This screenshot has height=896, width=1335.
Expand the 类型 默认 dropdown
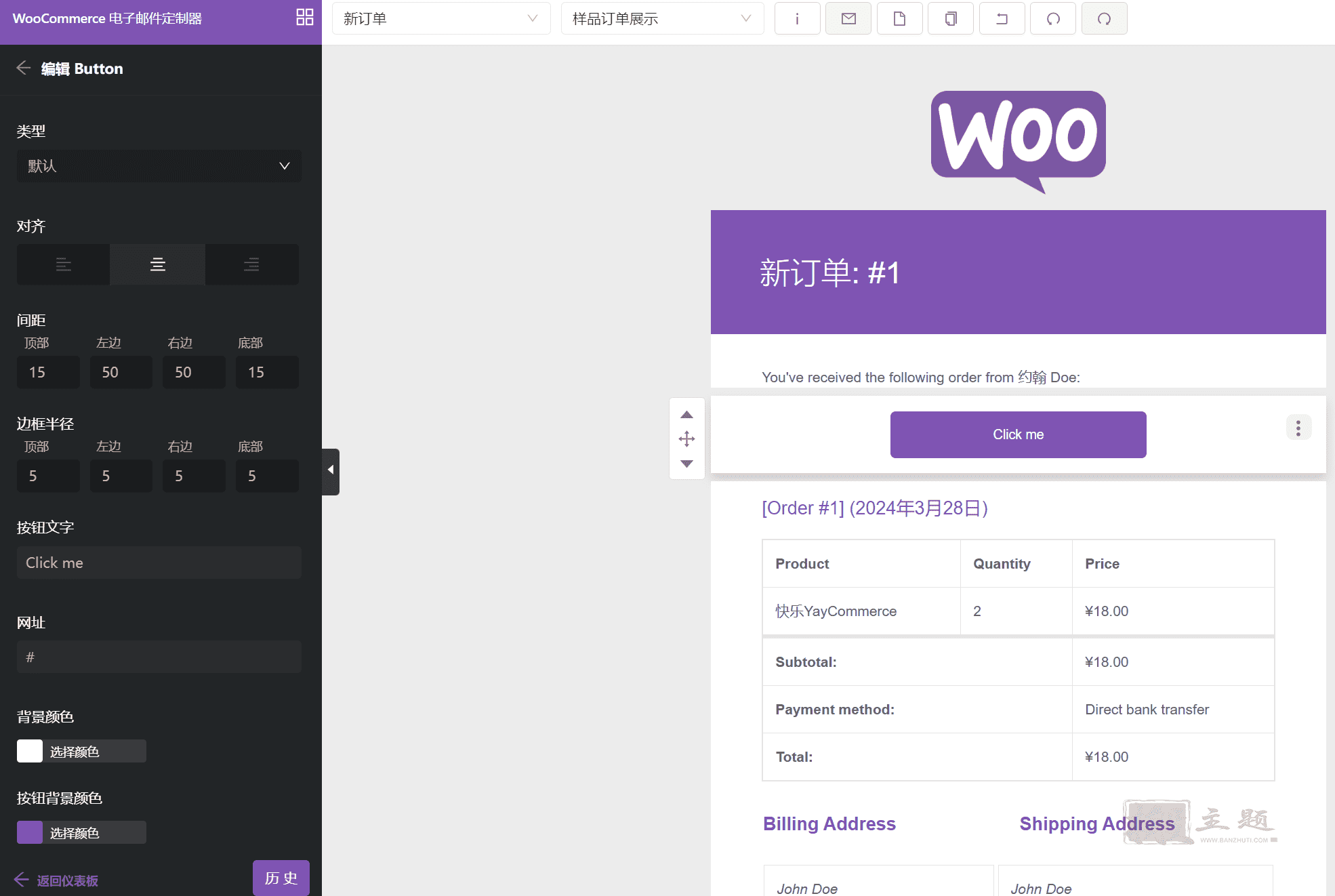click(159, 166)
